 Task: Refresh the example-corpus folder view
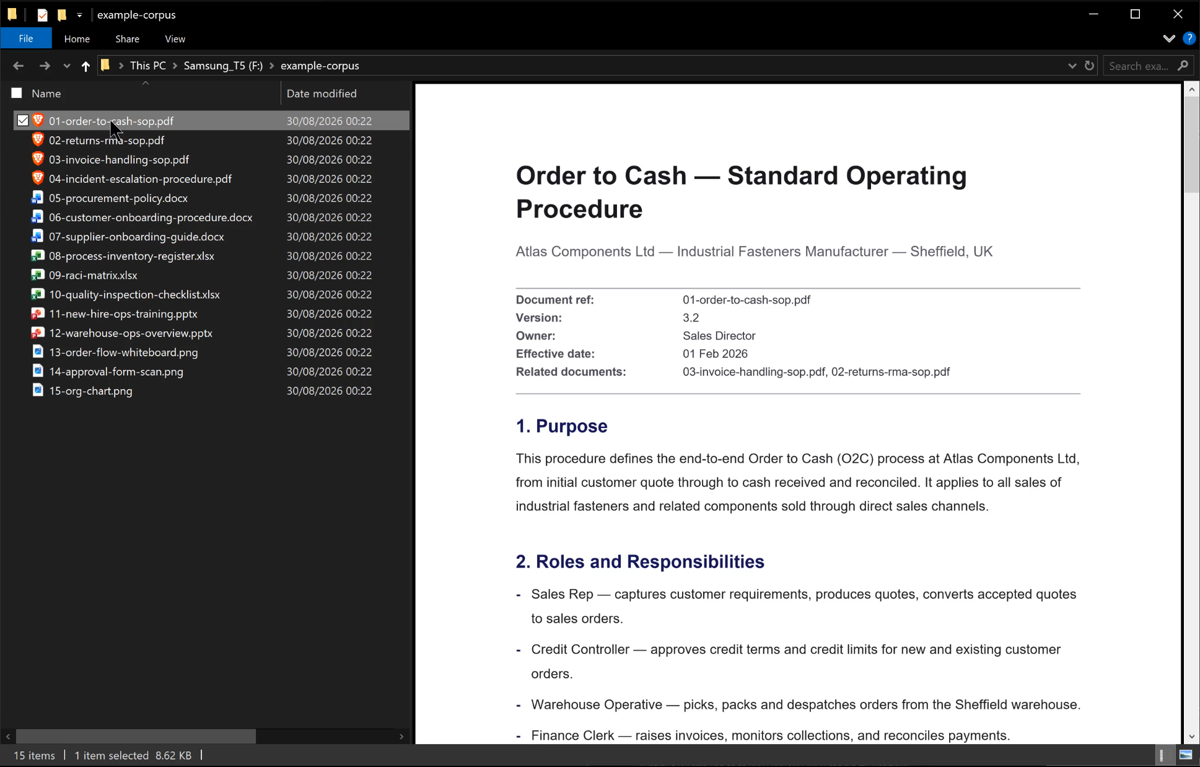[x=1090, y=66]
